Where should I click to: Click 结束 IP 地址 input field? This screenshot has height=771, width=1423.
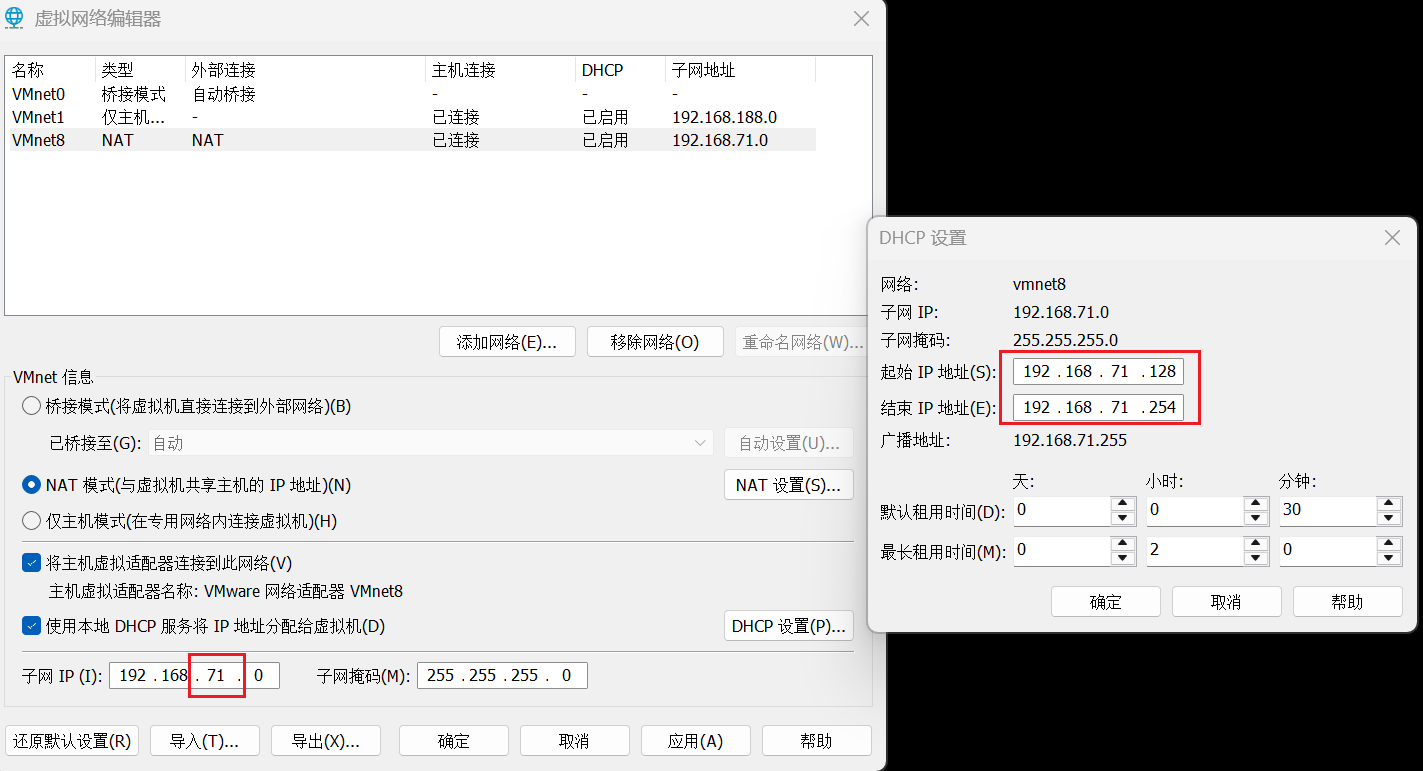point(1098,408)
